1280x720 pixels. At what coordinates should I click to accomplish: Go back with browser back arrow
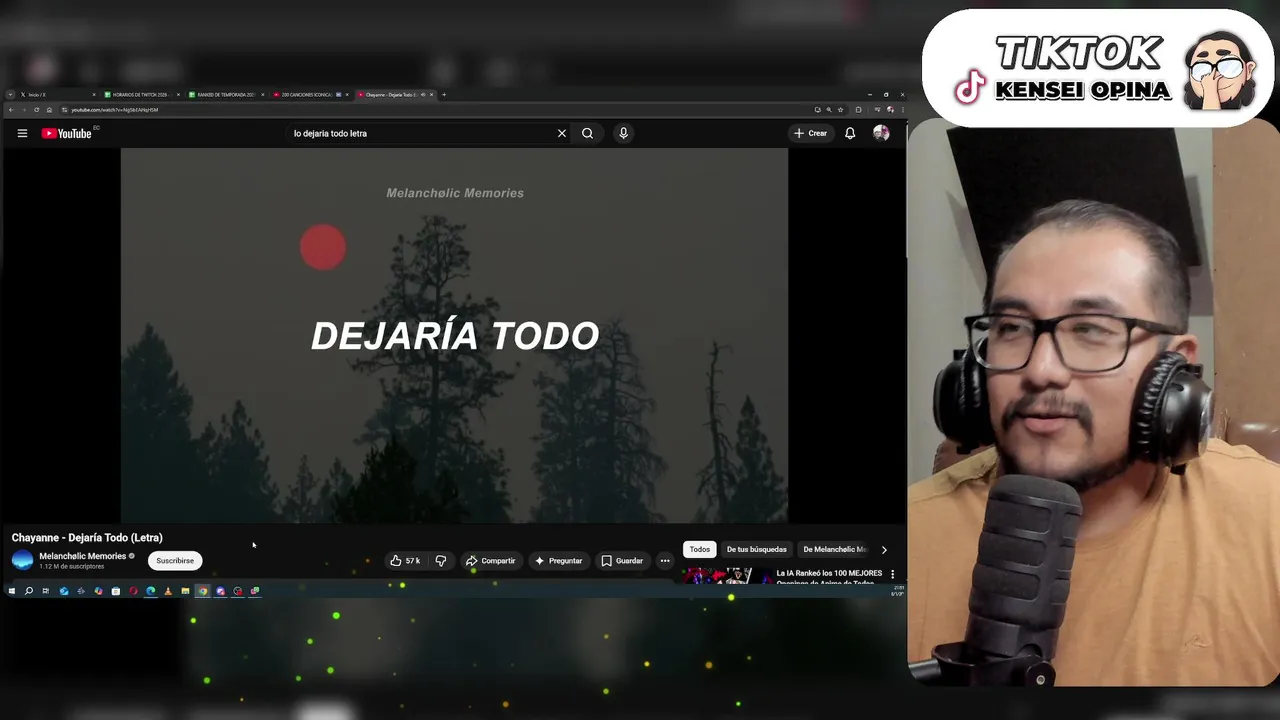click(x=11, y=110)
